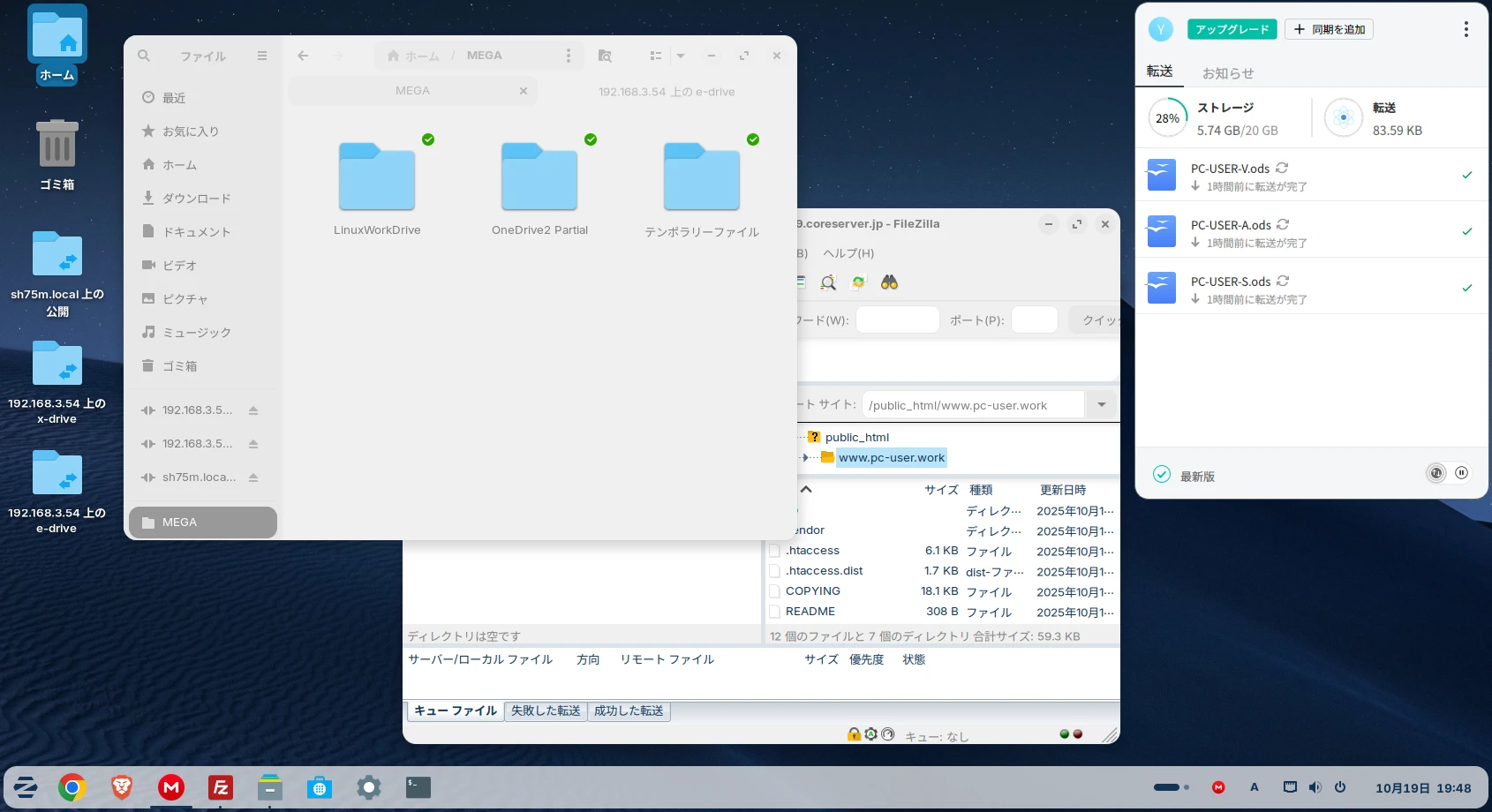Open search in the Files window

pos(144,56)
